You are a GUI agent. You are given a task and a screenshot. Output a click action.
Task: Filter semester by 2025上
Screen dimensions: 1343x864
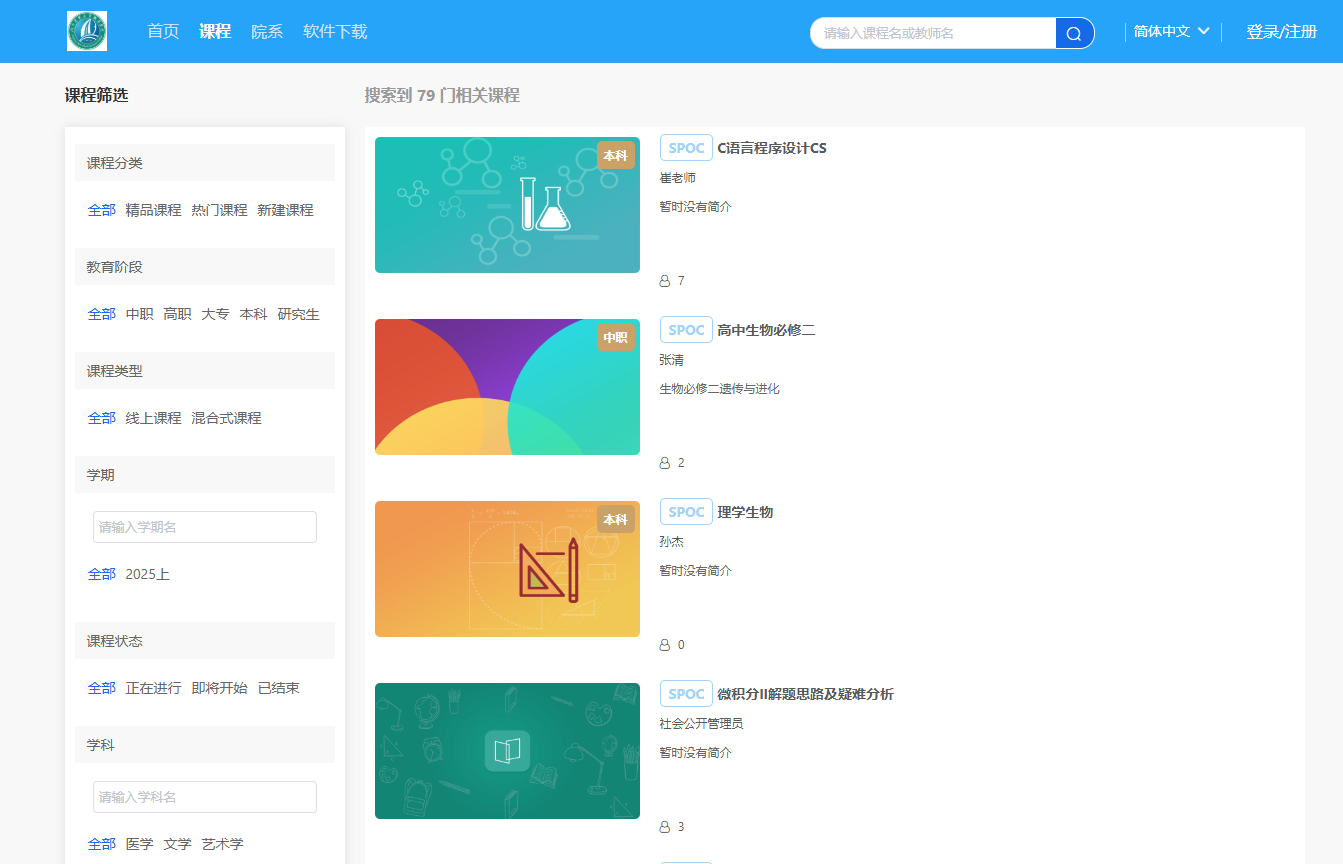click(x=148, y=574)
